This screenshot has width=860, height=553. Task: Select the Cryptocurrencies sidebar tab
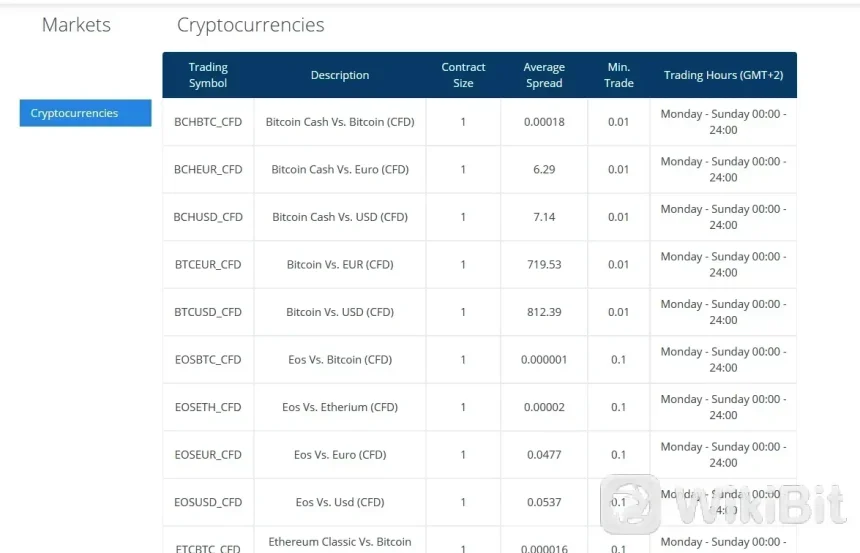coord(85,113)
